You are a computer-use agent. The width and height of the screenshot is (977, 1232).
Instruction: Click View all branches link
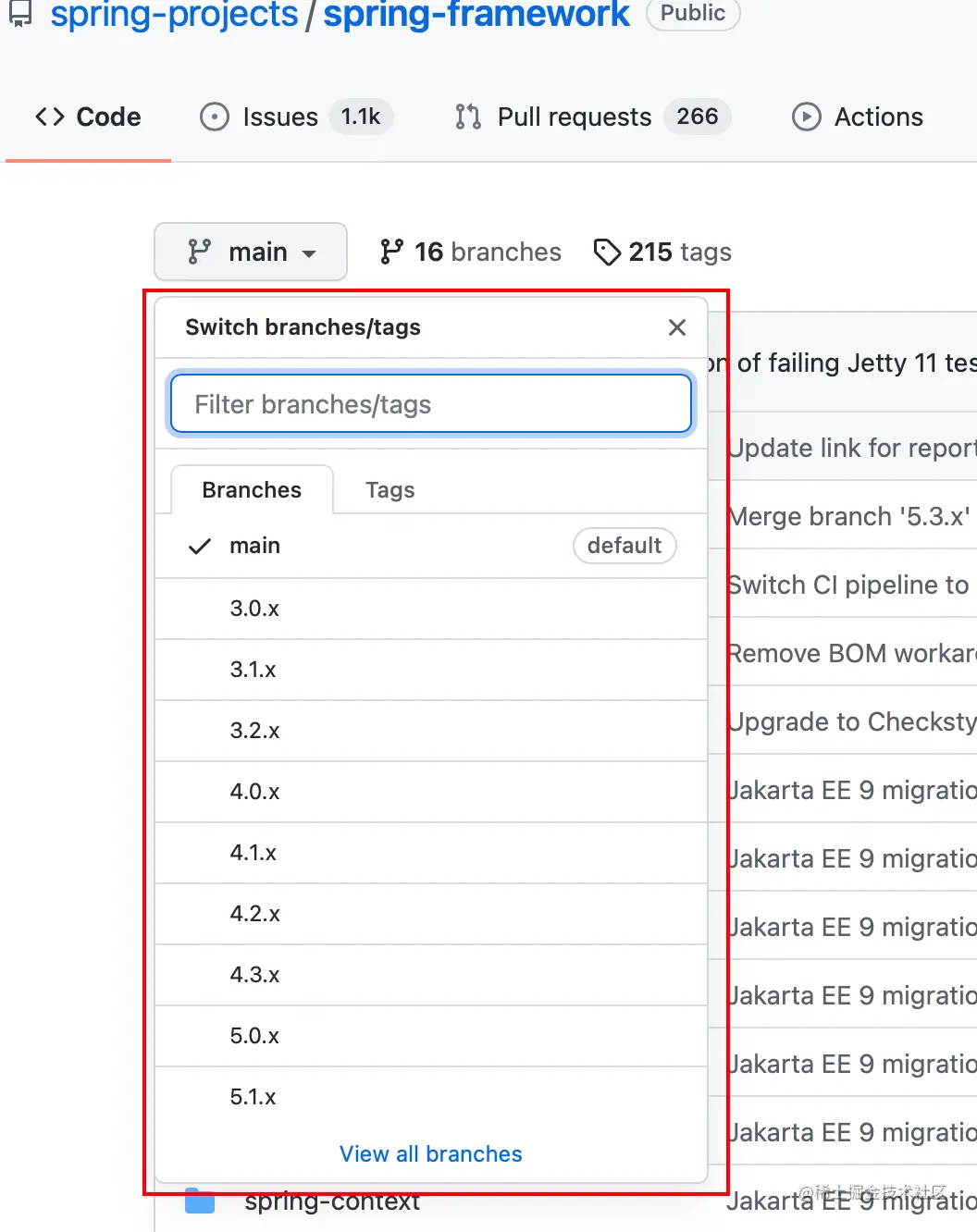[x=431, y=1154]
